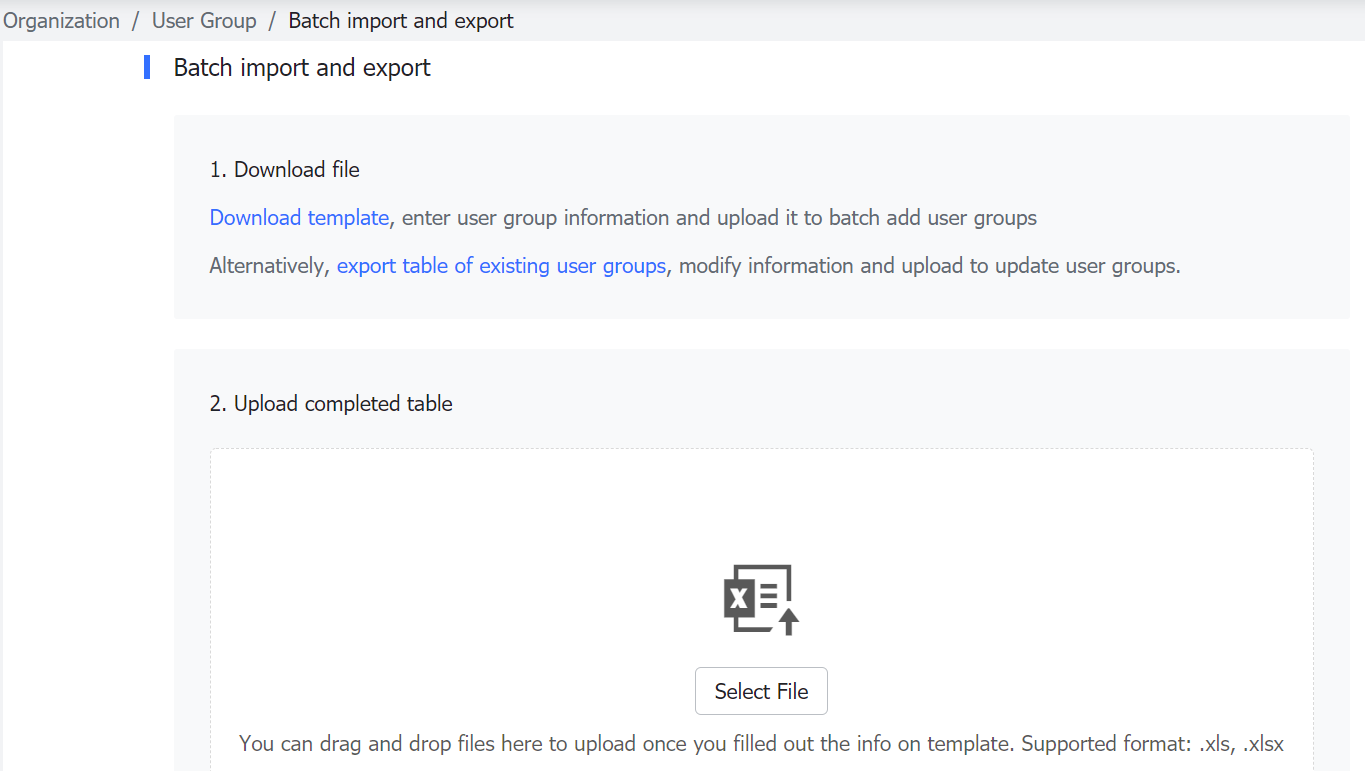The image size is (1365, 771).
Task: Go back to User Group via breadcrumb
Action: [x=203, y=20]
